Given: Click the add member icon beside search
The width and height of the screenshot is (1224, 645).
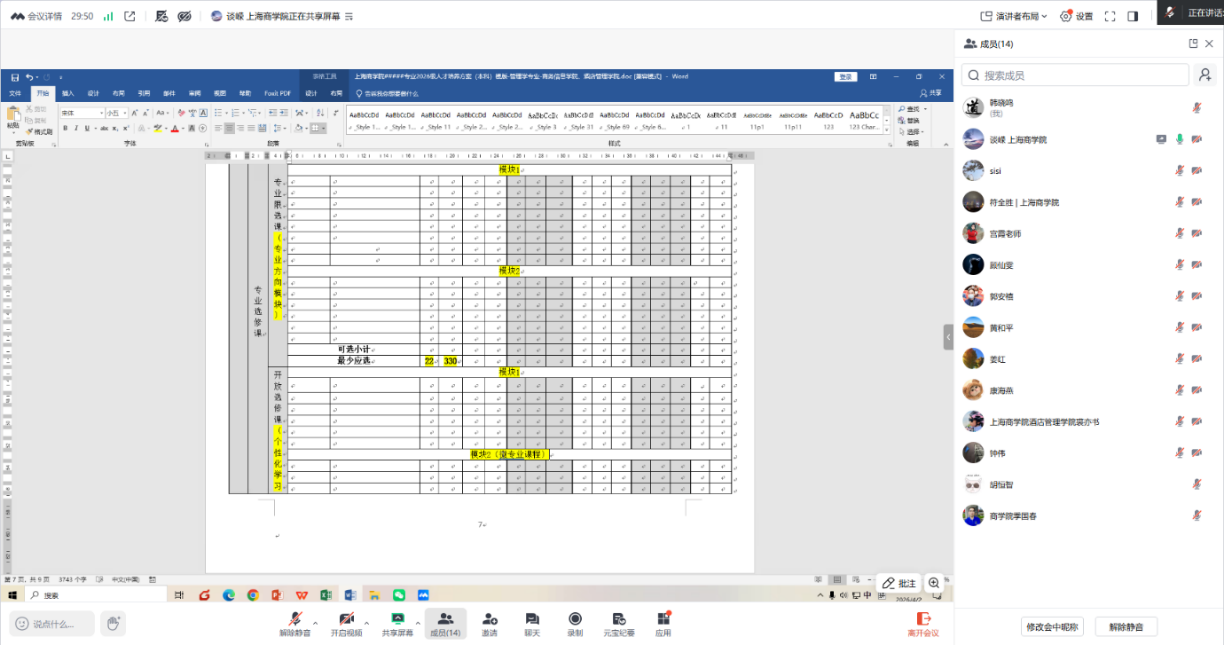Looking at the screenshot, I should click(1204, 75).
